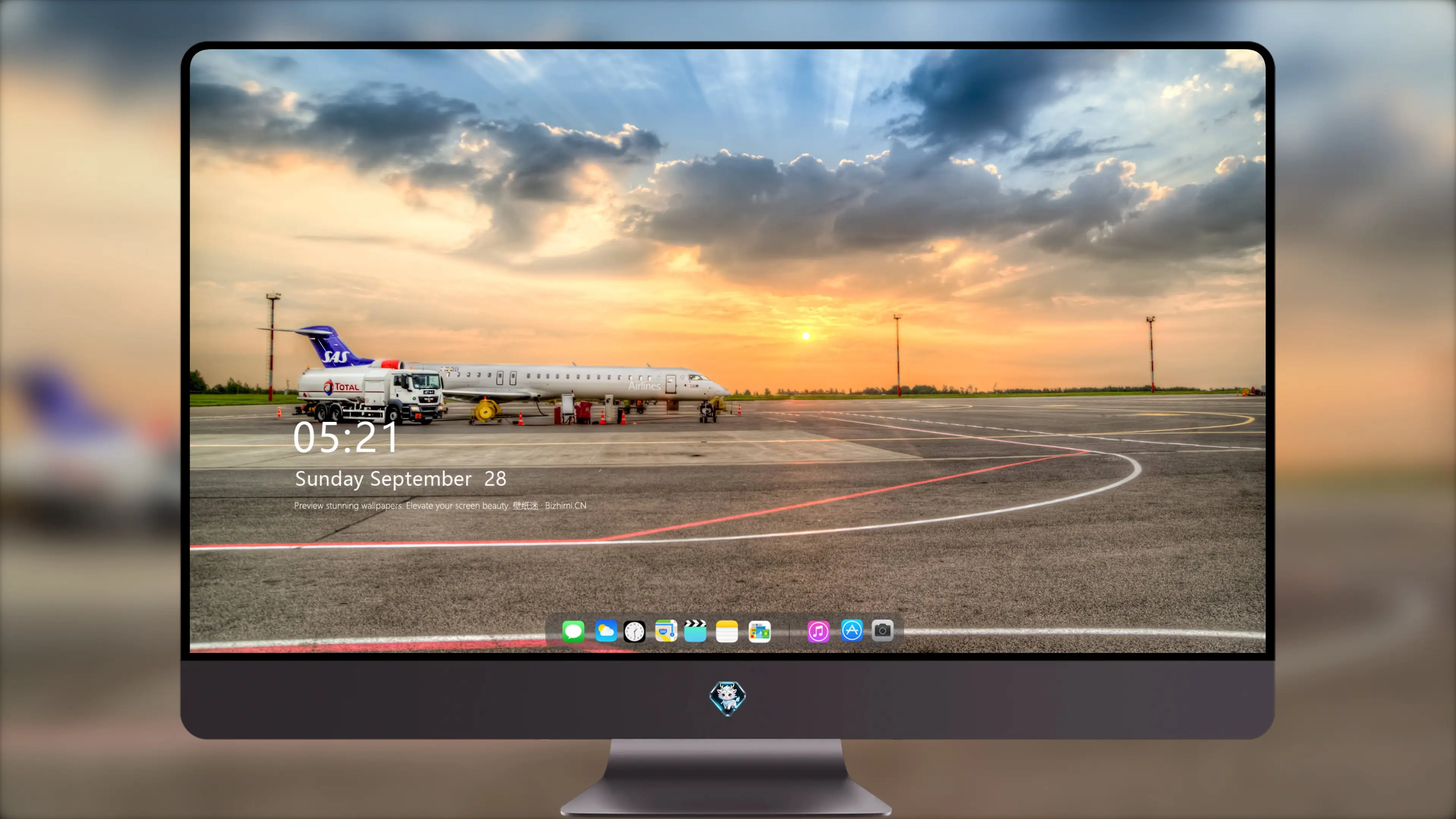
Task: Open the Notes app in the dock
Action: pyautogui.click(x=727, y=631)
